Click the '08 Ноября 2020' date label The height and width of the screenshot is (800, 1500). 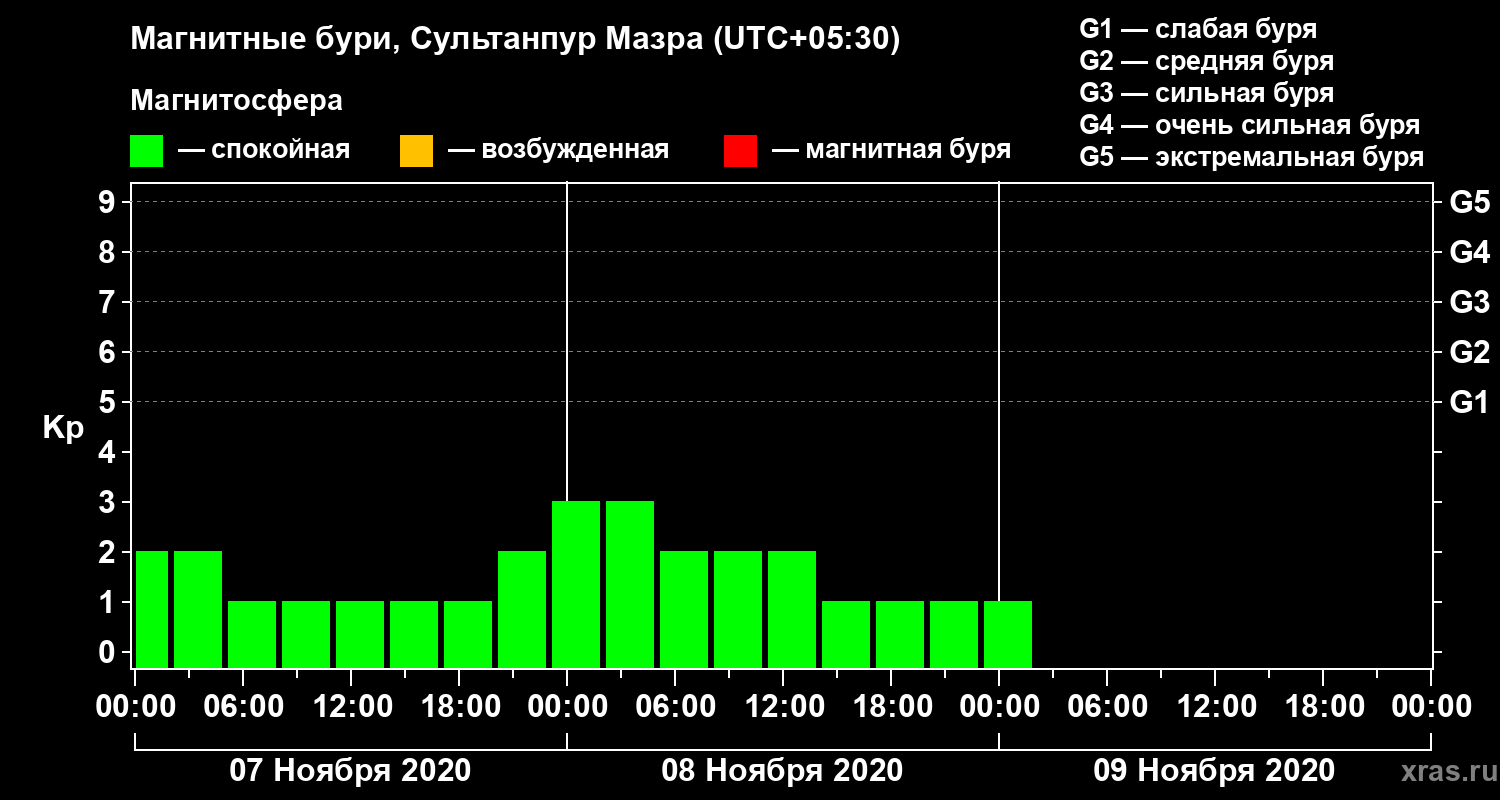[x=782, y=771]
